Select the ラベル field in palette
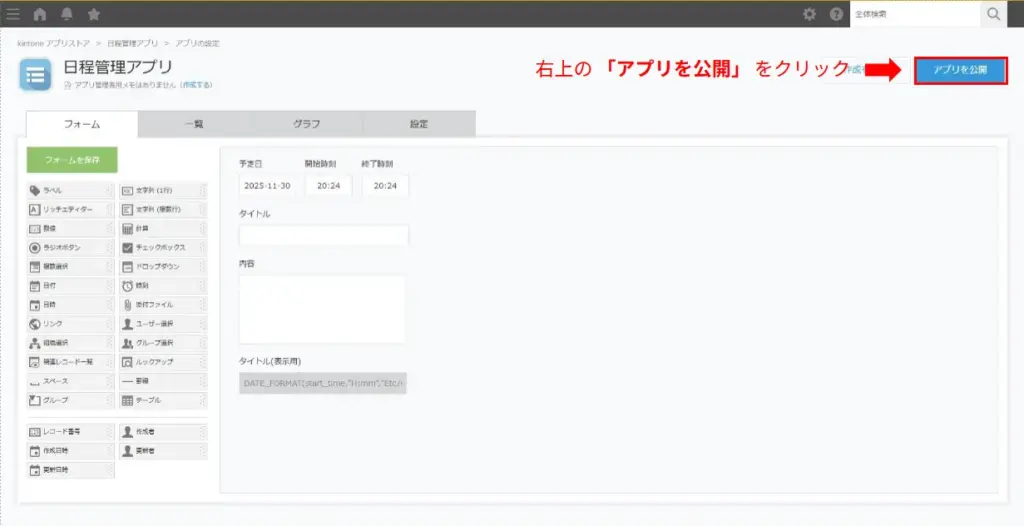Screen dimensions: 1024x526 pos(71,190)
